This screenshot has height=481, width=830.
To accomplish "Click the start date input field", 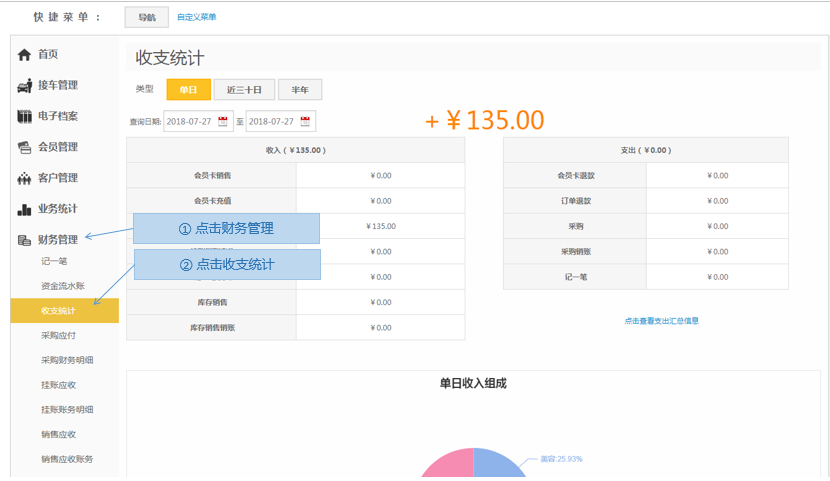I will click(191, 121).
